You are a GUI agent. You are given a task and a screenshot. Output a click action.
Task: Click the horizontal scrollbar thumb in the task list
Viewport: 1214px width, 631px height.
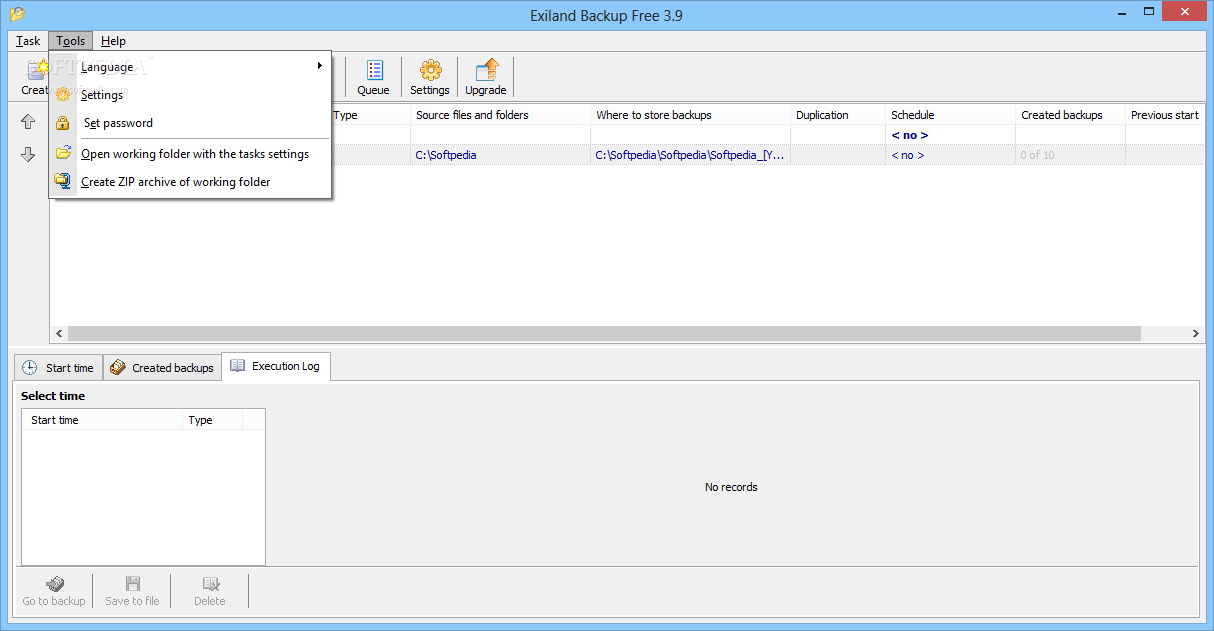pyautogui.click(x=604, y=334)
